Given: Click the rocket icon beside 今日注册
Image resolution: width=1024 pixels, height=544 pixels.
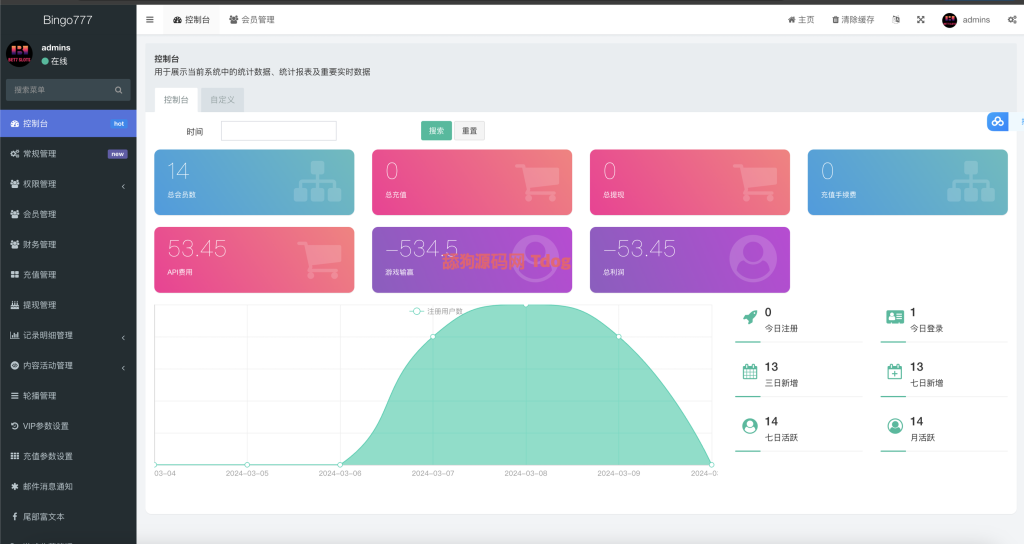Looking at the screenshot, I should point(749,317).
